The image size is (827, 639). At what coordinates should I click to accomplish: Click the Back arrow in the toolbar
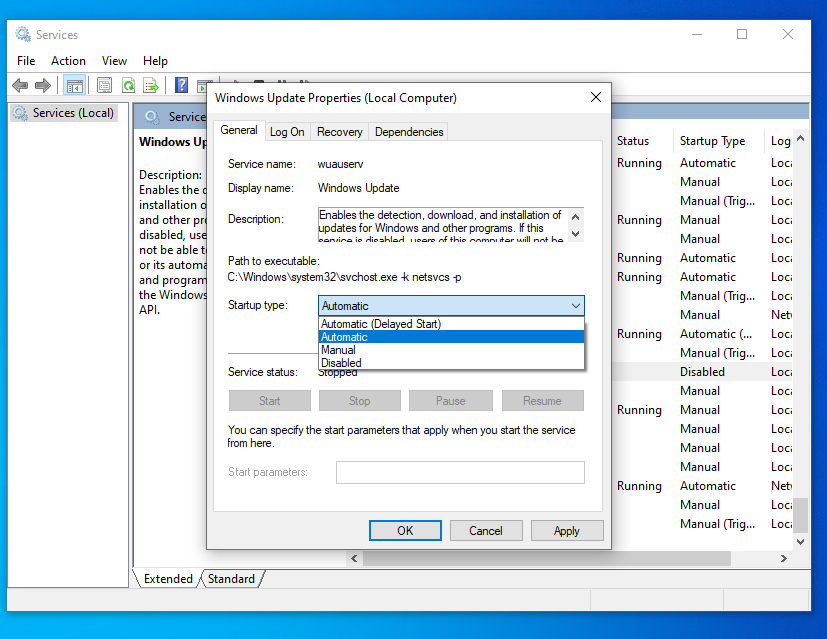click(20, 86)
